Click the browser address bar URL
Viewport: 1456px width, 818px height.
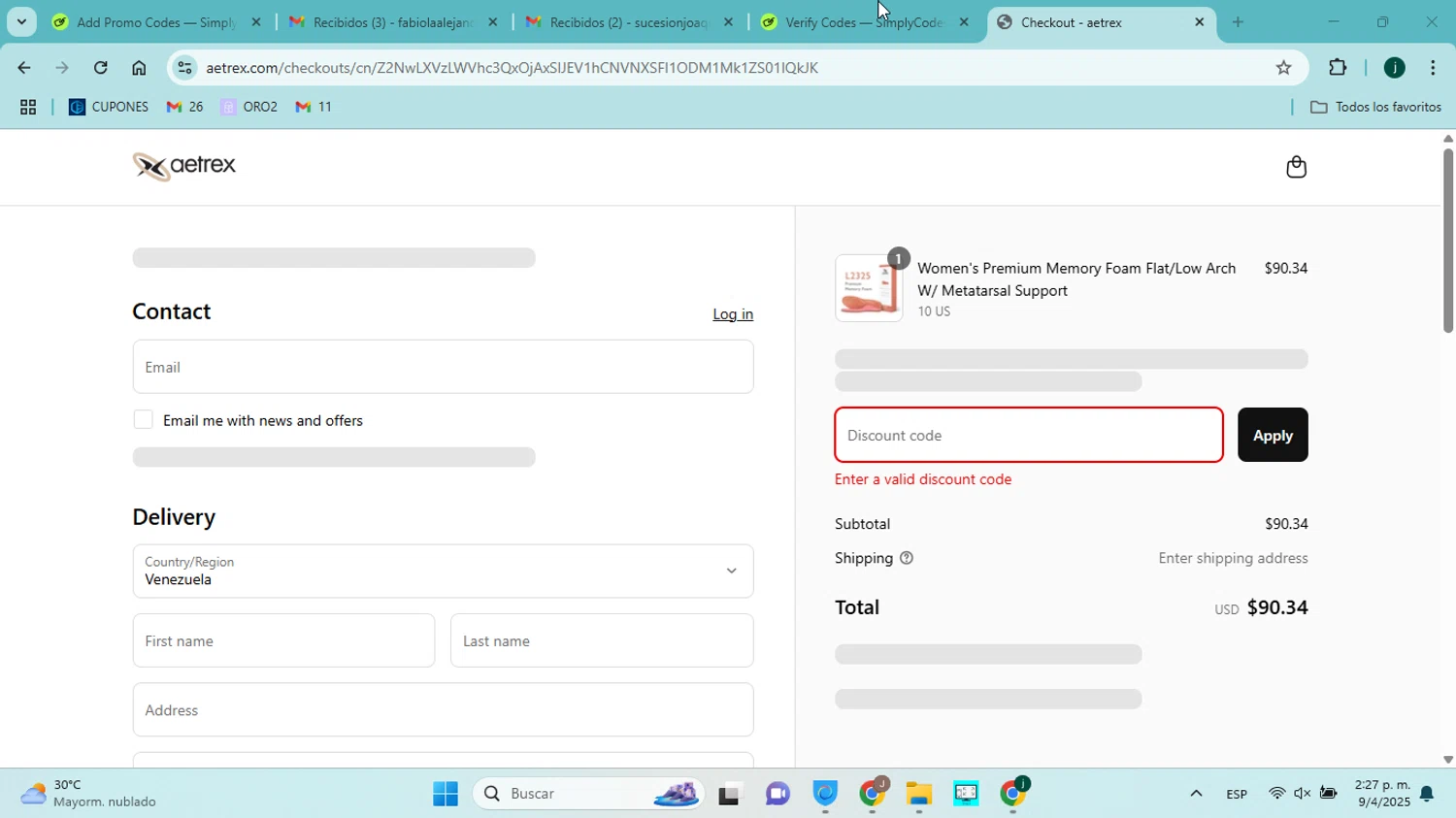coord(513,68)
